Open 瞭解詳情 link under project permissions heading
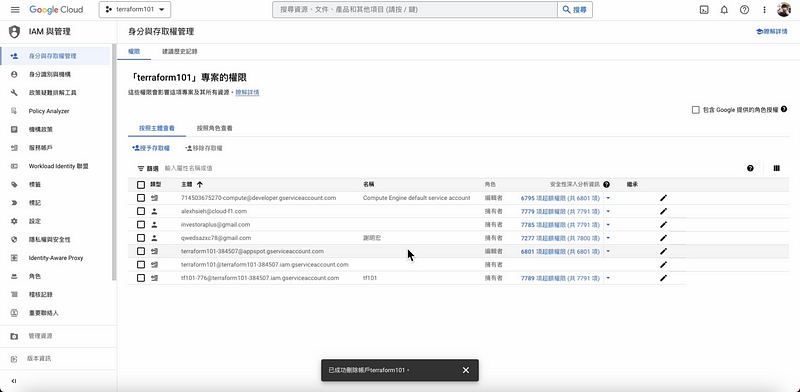 click(247, 92)
